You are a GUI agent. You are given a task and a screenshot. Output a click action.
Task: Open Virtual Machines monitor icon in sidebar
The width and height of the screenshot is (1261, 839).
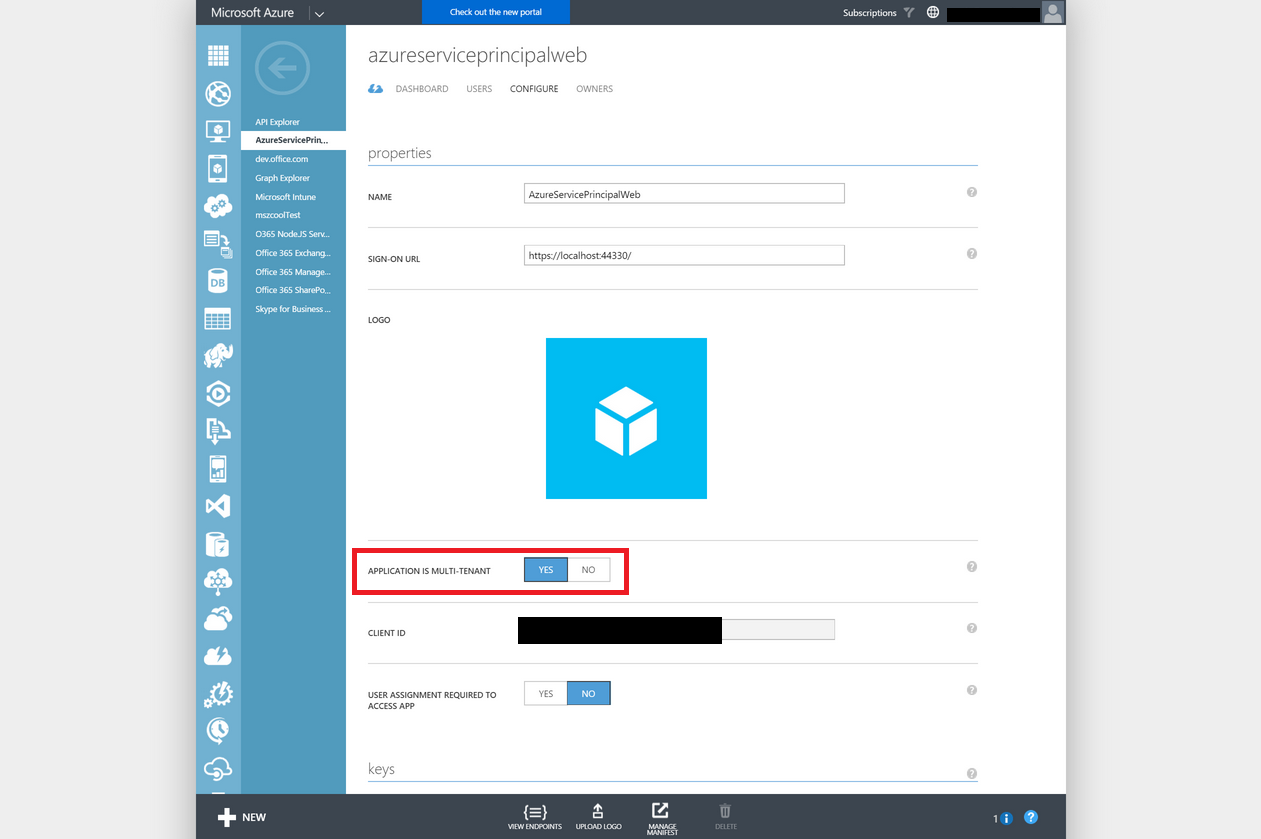pos(218,131)
